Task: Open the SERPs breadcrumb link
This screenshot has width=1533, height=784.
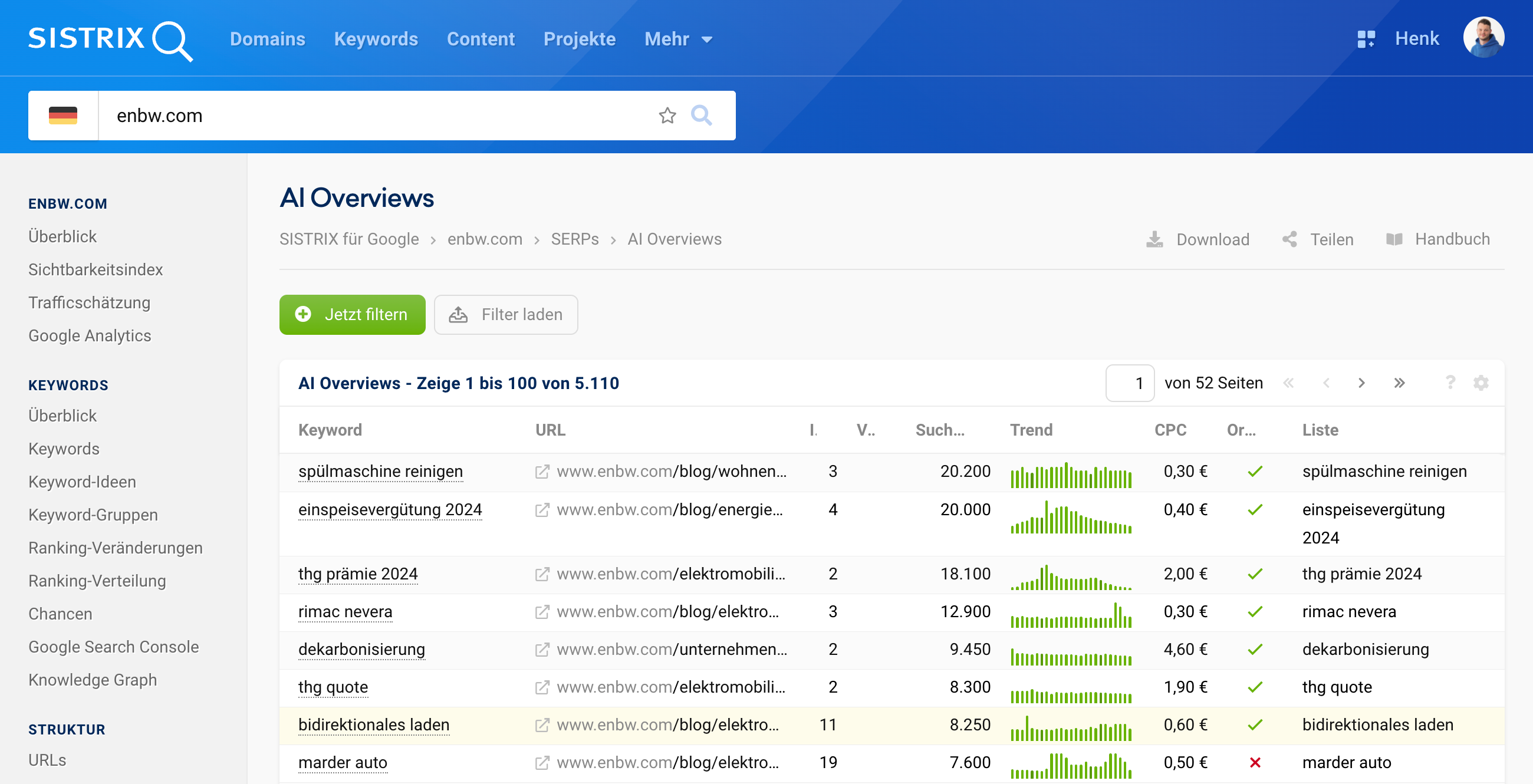Action: coord(574,239)
